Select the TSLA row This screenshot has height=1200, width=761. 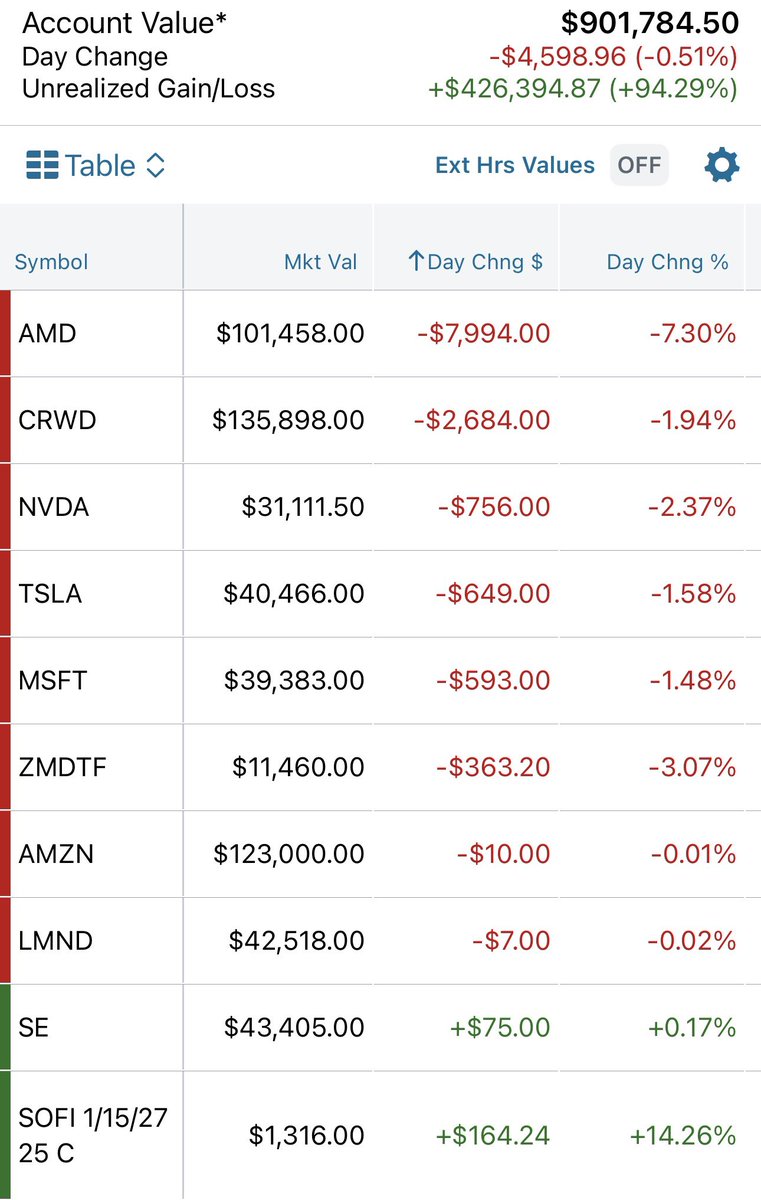tap(380, 594)
